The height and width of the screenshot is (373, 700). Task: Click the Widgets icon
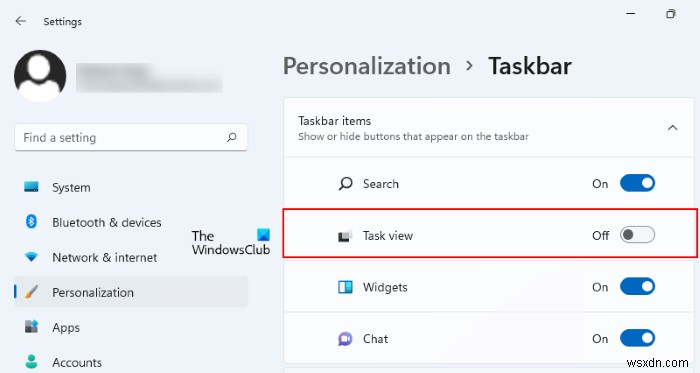pyautogui.click(x=345, y=286)
